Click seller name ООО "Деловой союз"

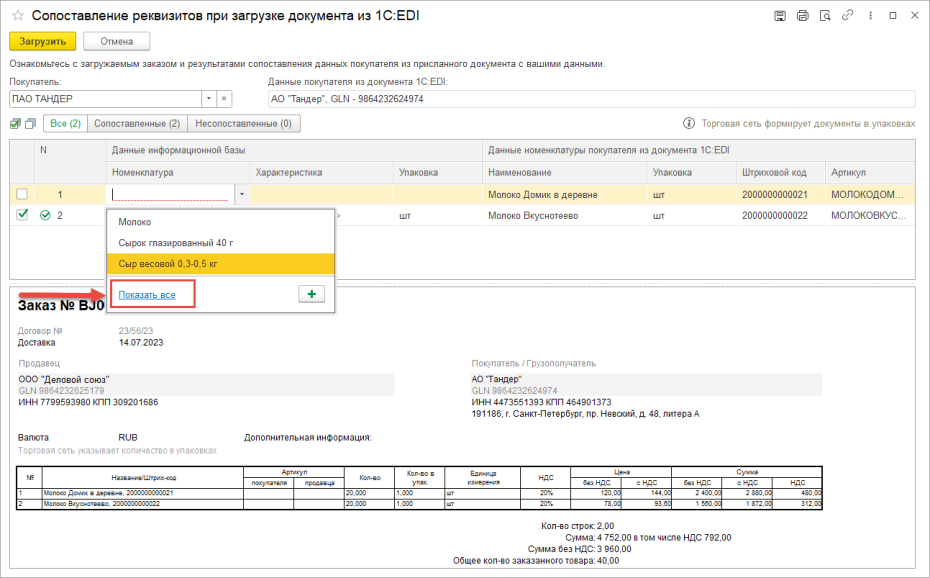(x=64, y=379)
